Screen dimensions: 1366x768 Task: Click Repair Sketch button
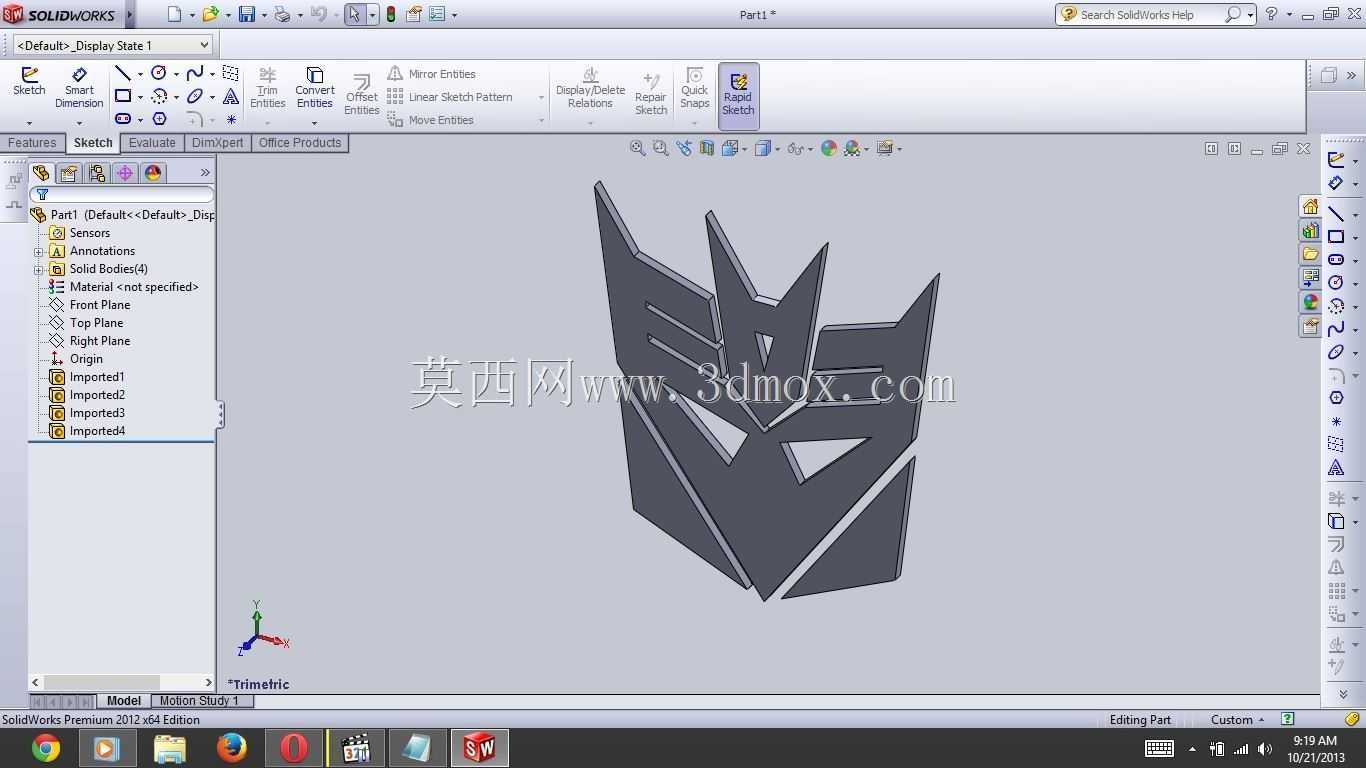pos(651,95)
